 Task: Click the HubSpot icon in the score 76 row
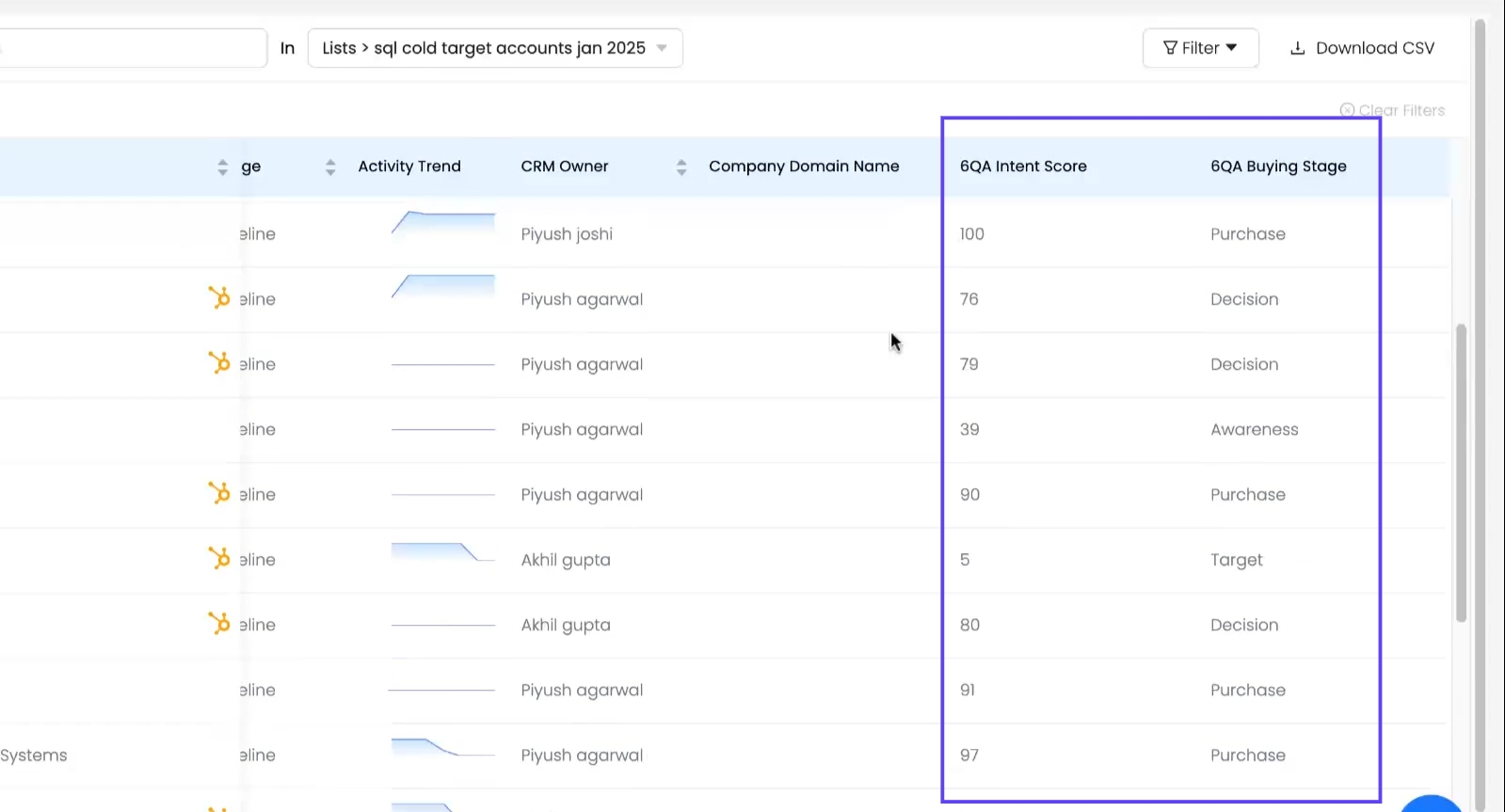(x=218, y=298)
